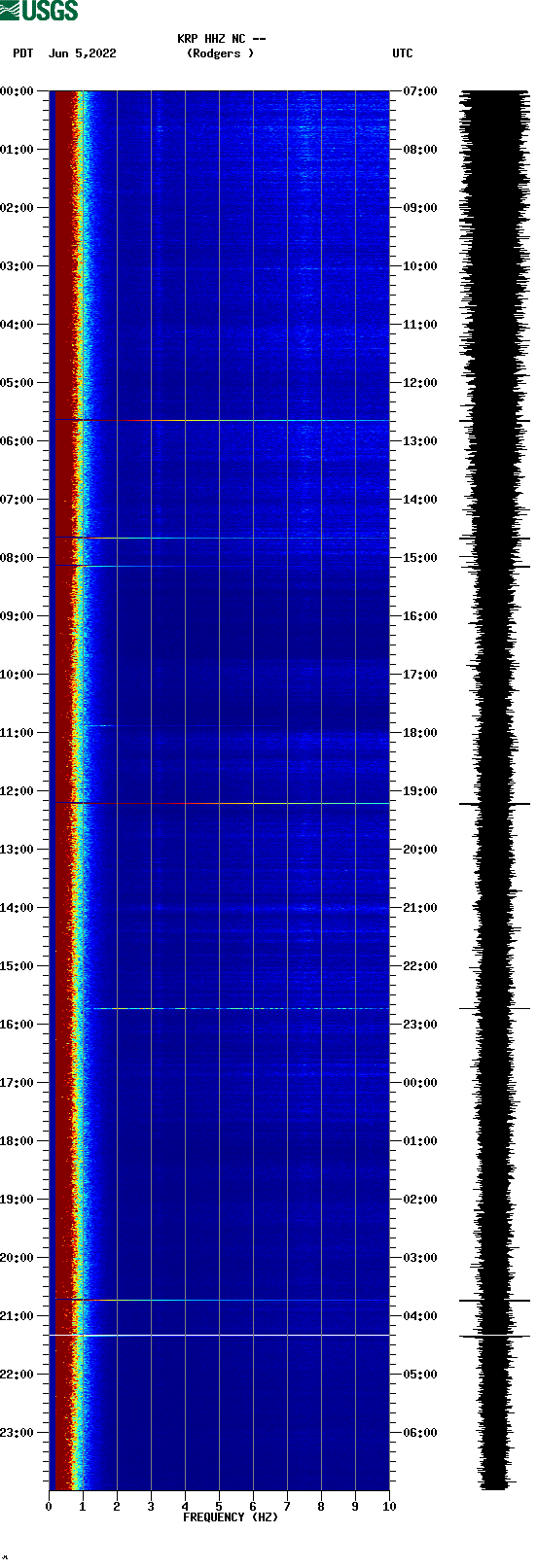
Task: Click the 2 Hz frequency tick label
Action: pos(117,1507)
